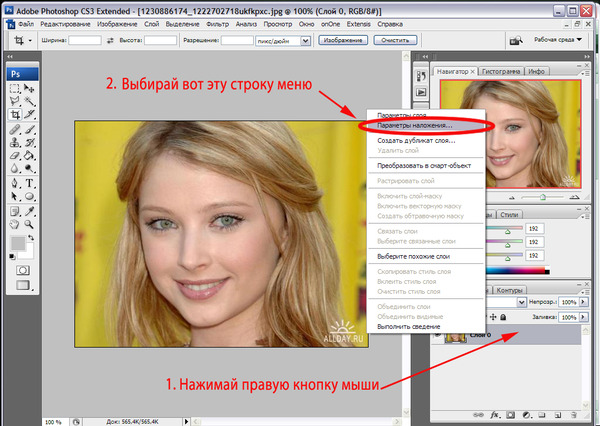Open the status bar info arrow
600x426 pixels.
point(186,421)
